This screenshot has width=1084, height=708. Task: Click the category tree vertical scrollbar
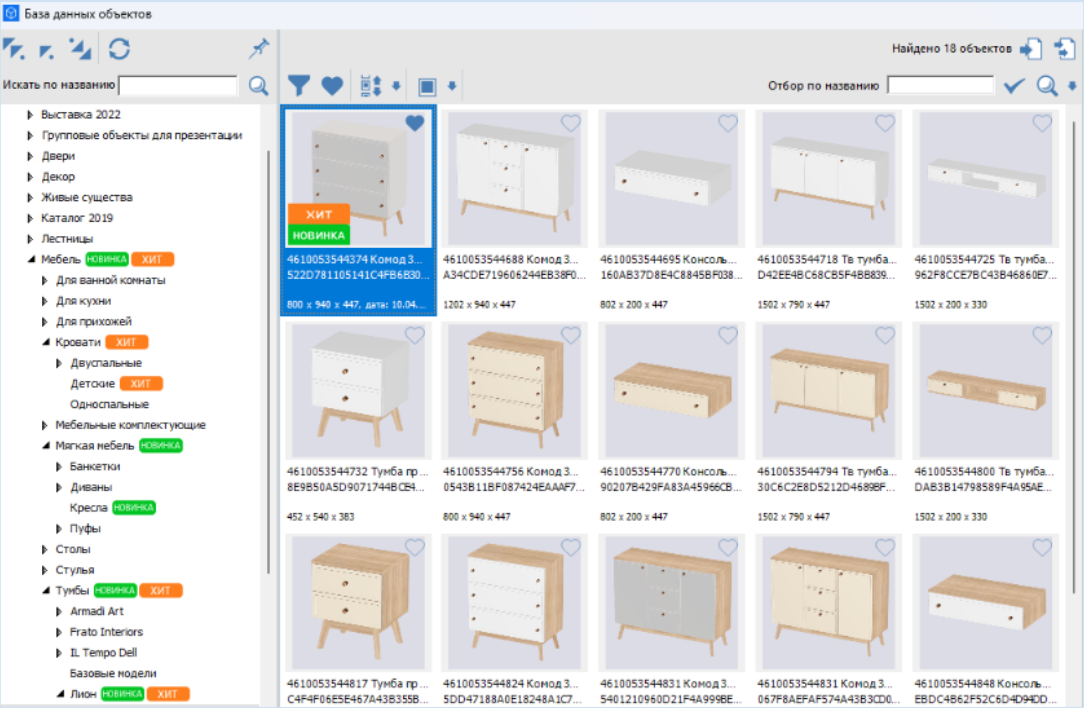pyautogui.click(x=268, y=362)
